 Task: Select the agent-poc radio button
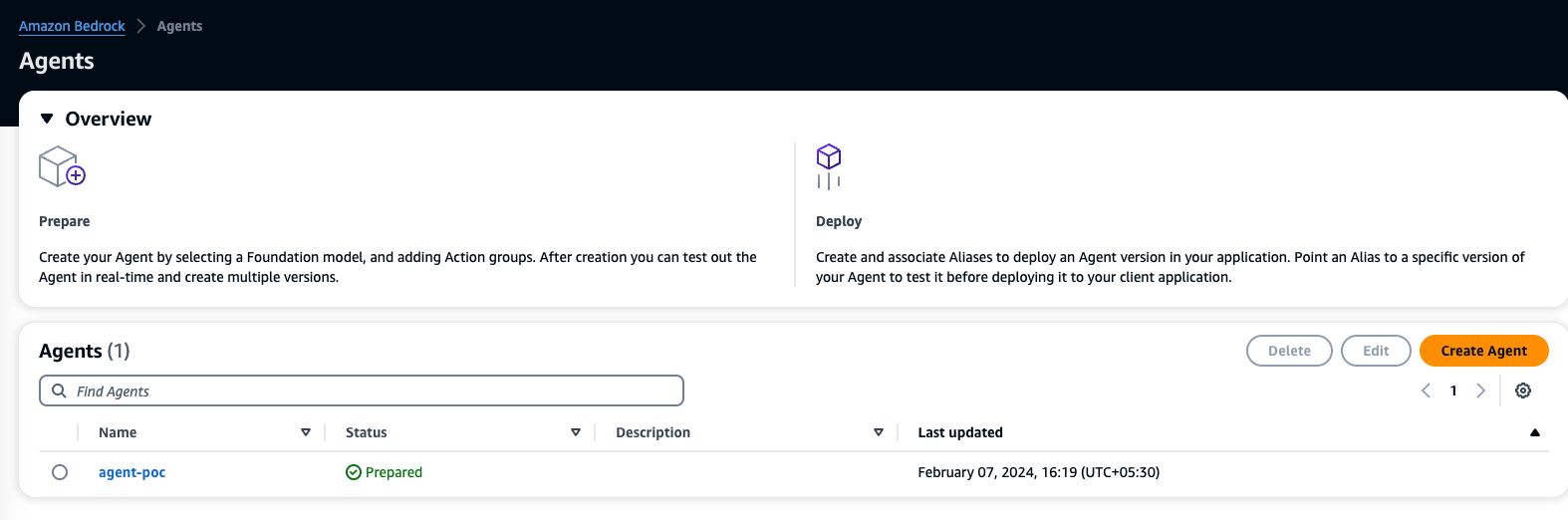60,472
